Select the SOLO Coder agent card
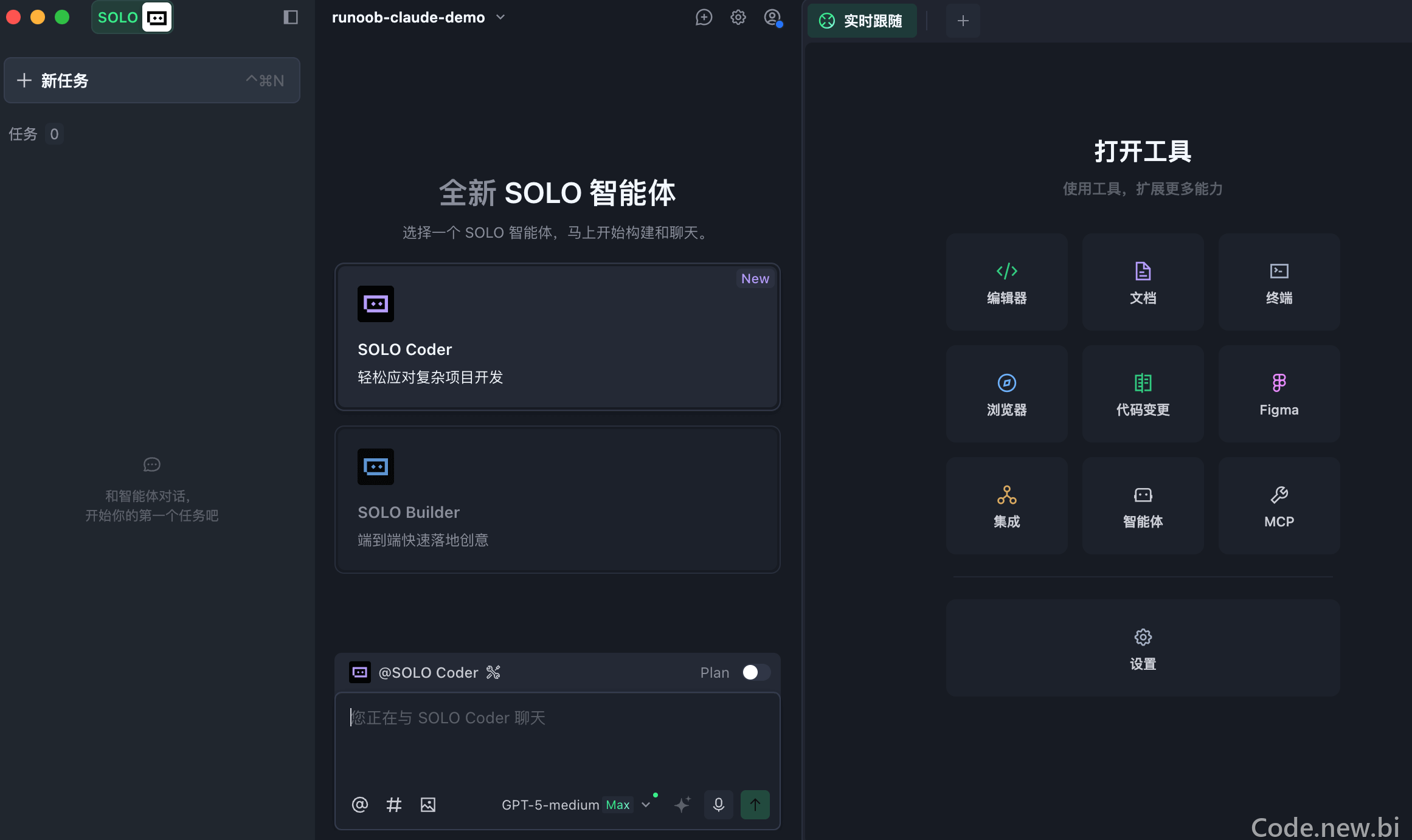1412x840 pixels. click(x=558, y=337)
